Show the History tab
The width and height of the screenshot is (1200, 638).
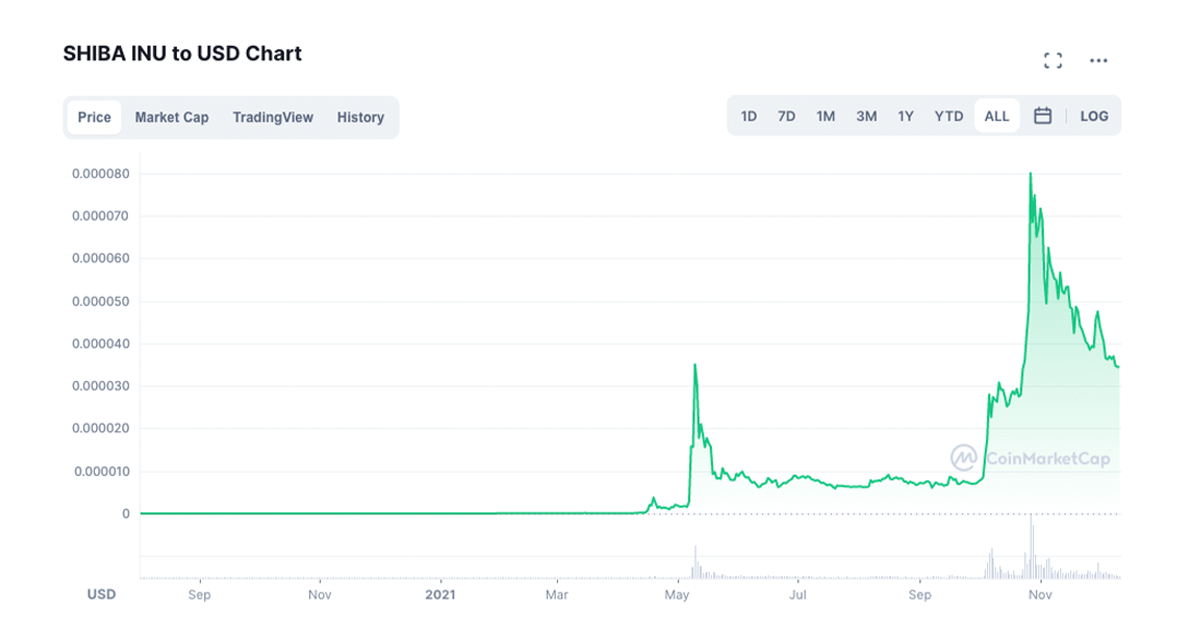(360, 117)
